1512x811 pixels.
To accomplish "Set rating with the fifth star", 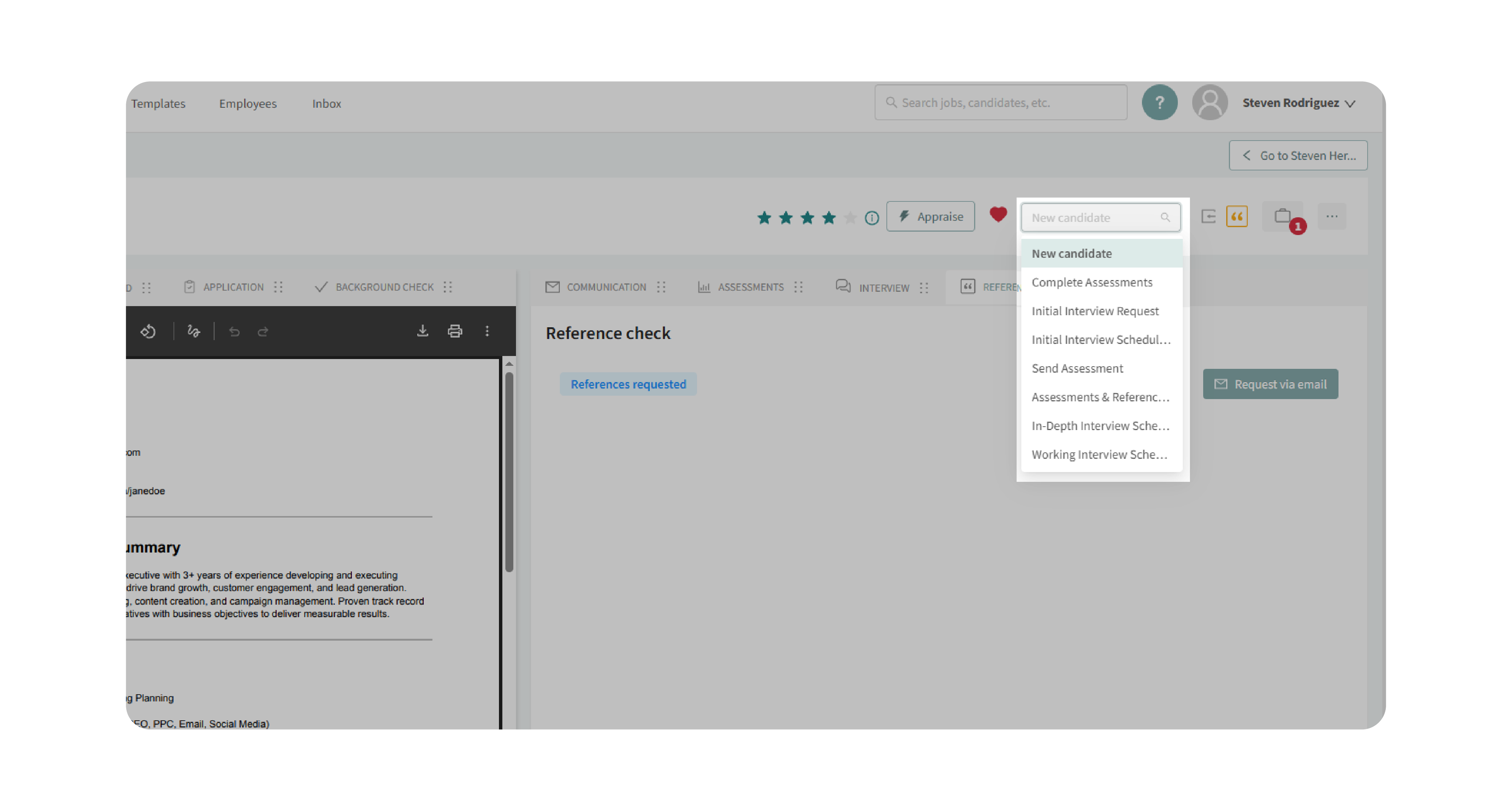I will (x=850, y=218).
